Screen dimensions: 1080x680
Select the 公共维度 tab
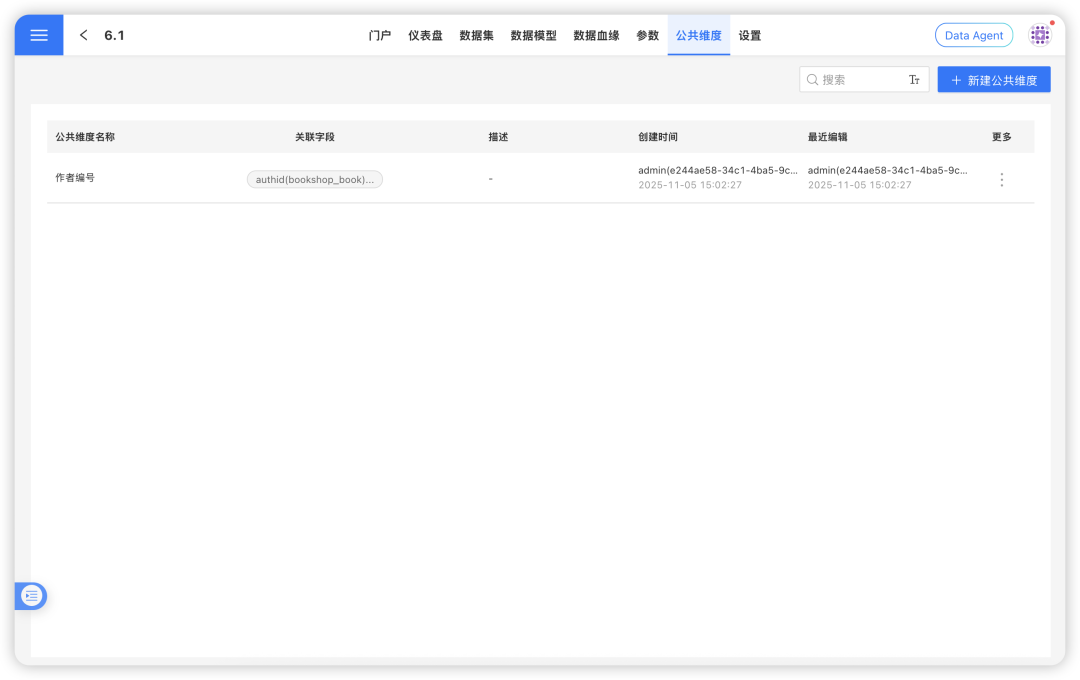[x=698, y=35]
